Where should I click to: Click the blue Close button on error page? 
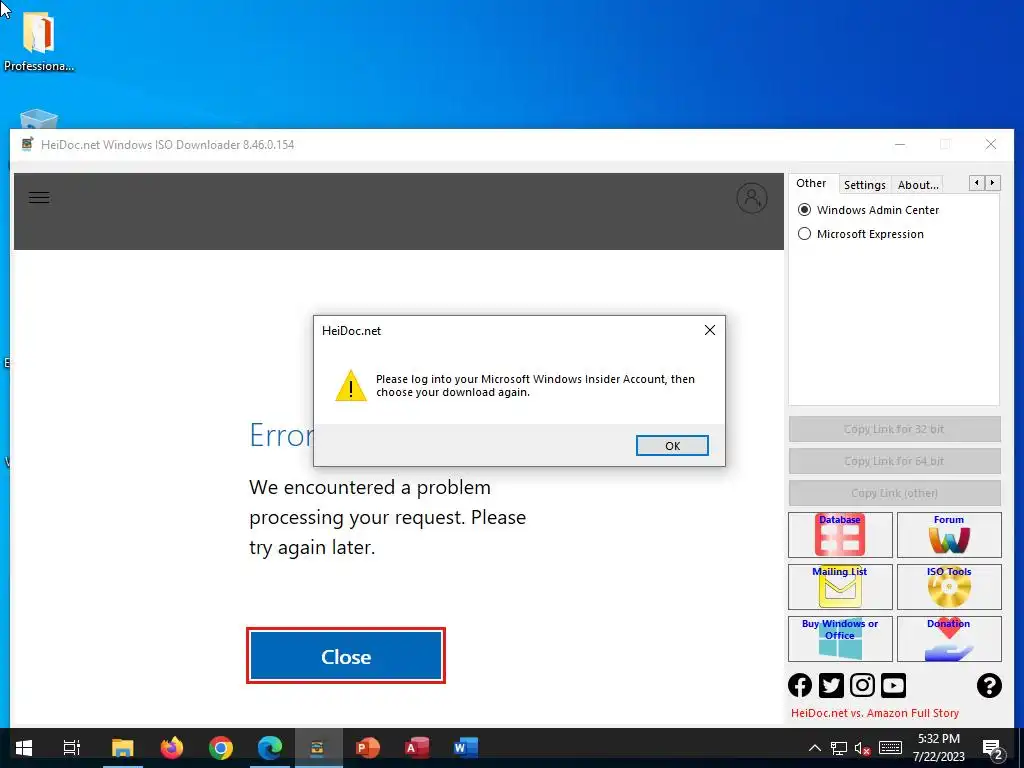click(346, 656)
